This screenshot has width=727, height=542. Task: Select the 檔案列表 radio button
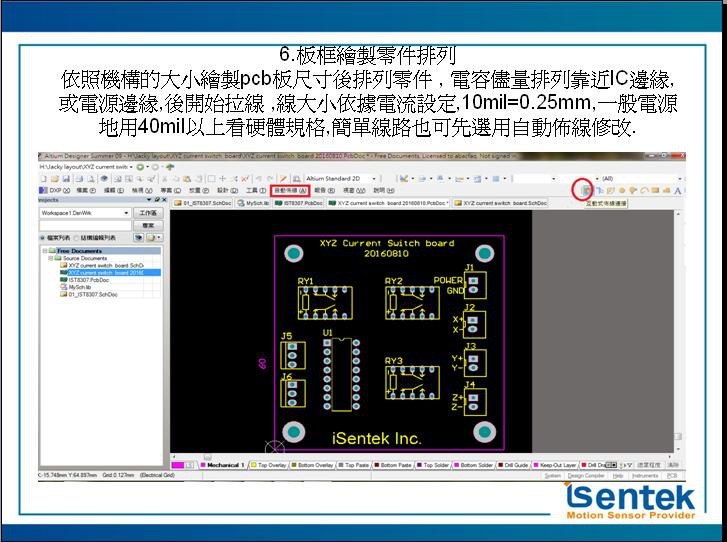[x=43, y=238]
